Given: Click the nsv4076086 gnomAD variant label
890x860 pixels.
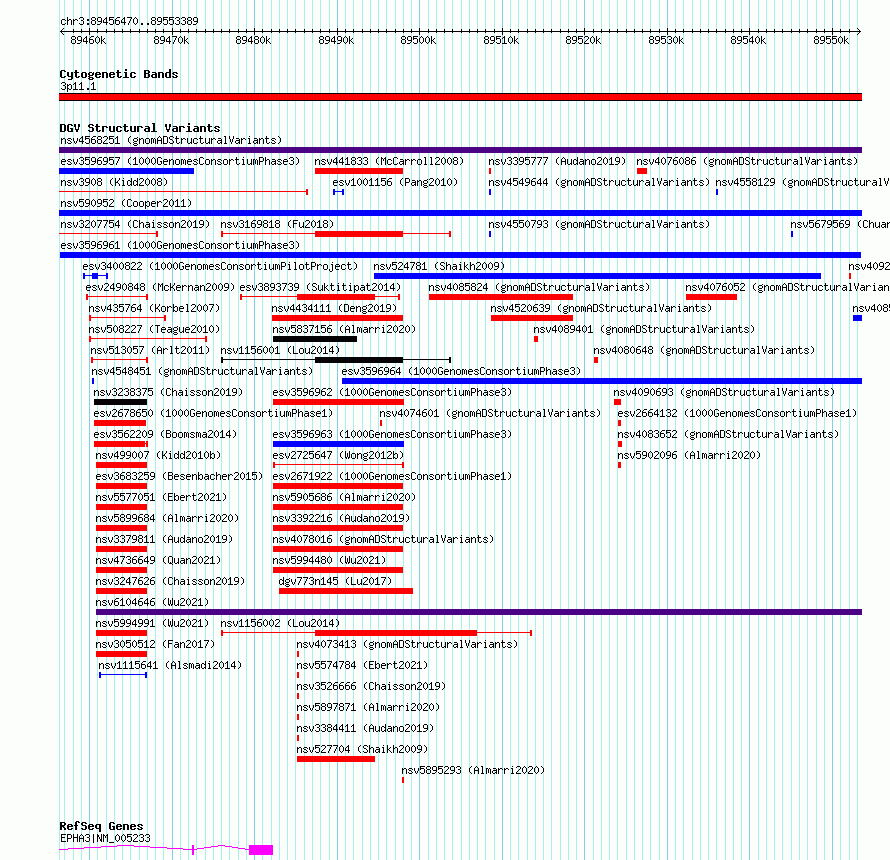Looking at the screenshot, I should click(x=747, y=161).
